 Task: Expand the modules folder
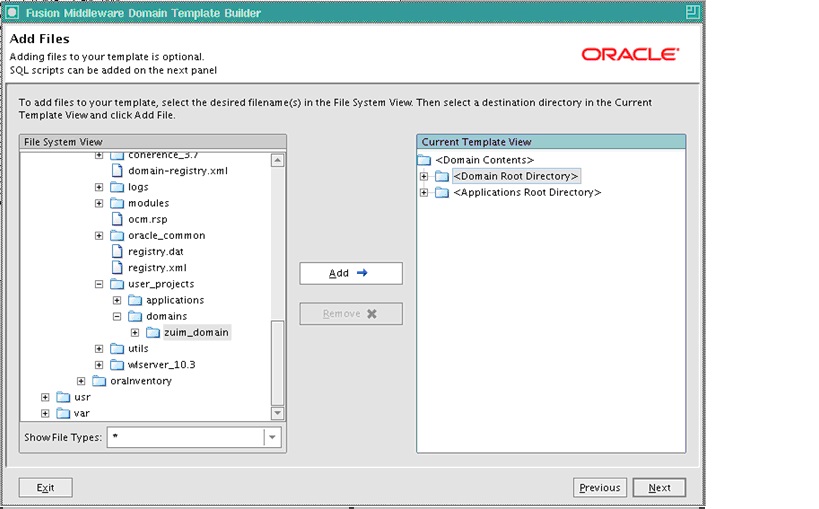coord(99,203)
